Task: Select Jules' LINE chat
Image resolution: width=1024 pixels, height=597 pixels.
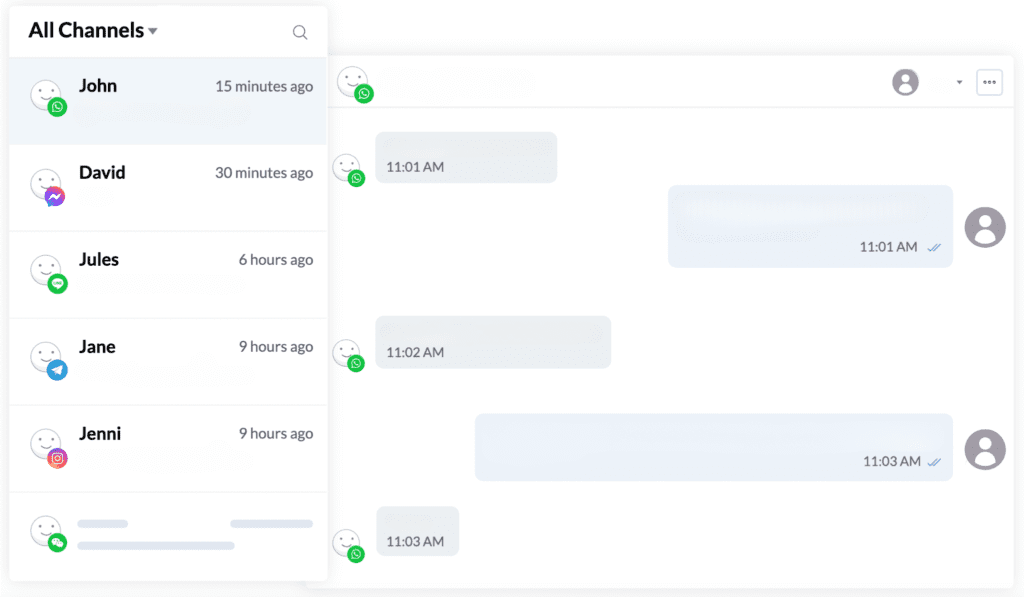Action: [x=168, y=274]
